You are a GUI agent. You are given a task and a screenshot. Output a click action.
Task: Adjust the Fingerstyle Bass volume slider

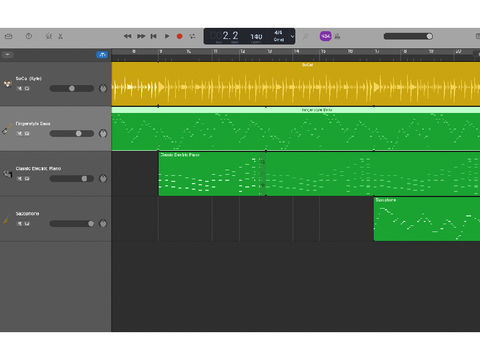coord(72,133)
